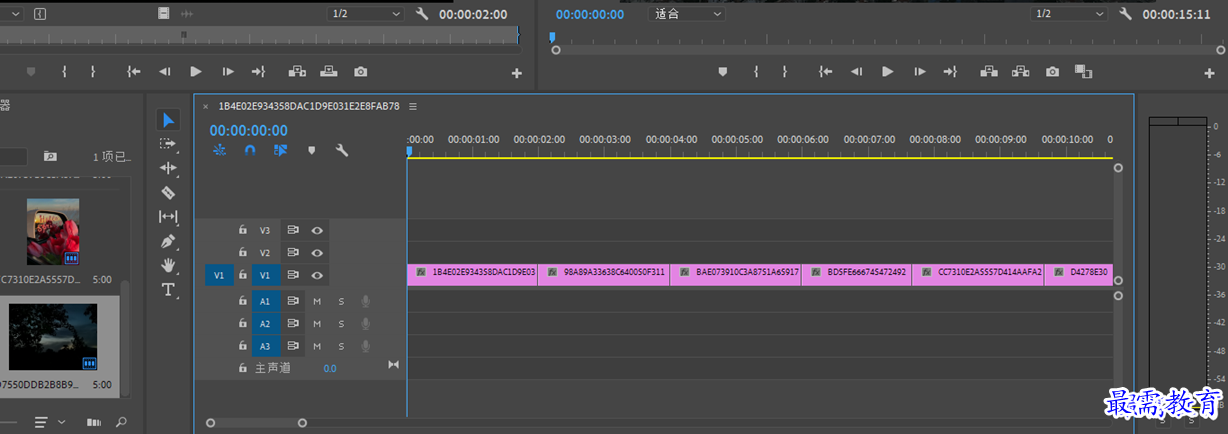Viewport: 1228px width, 434px height.
Task: Select the Ripple Edit tool
Action: 168,168
